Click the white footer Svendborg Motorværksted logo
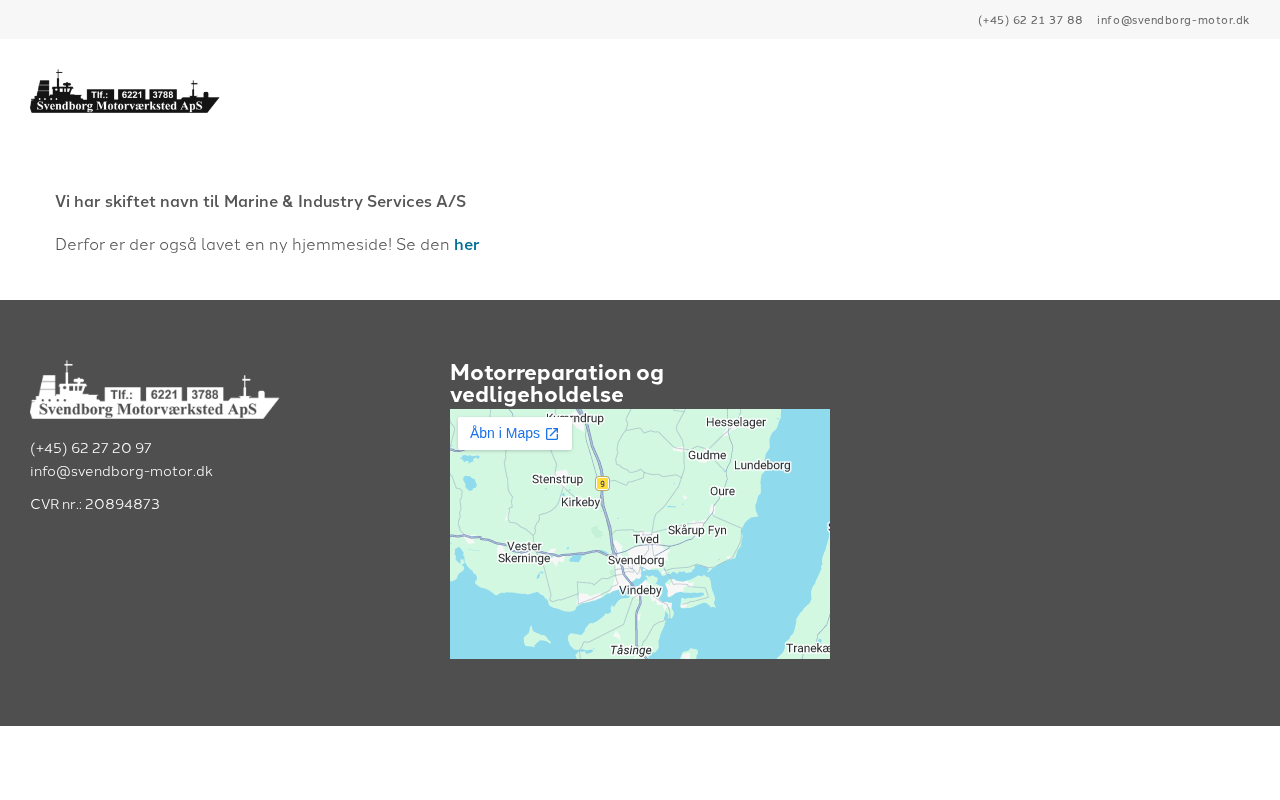 coord(155,389)
